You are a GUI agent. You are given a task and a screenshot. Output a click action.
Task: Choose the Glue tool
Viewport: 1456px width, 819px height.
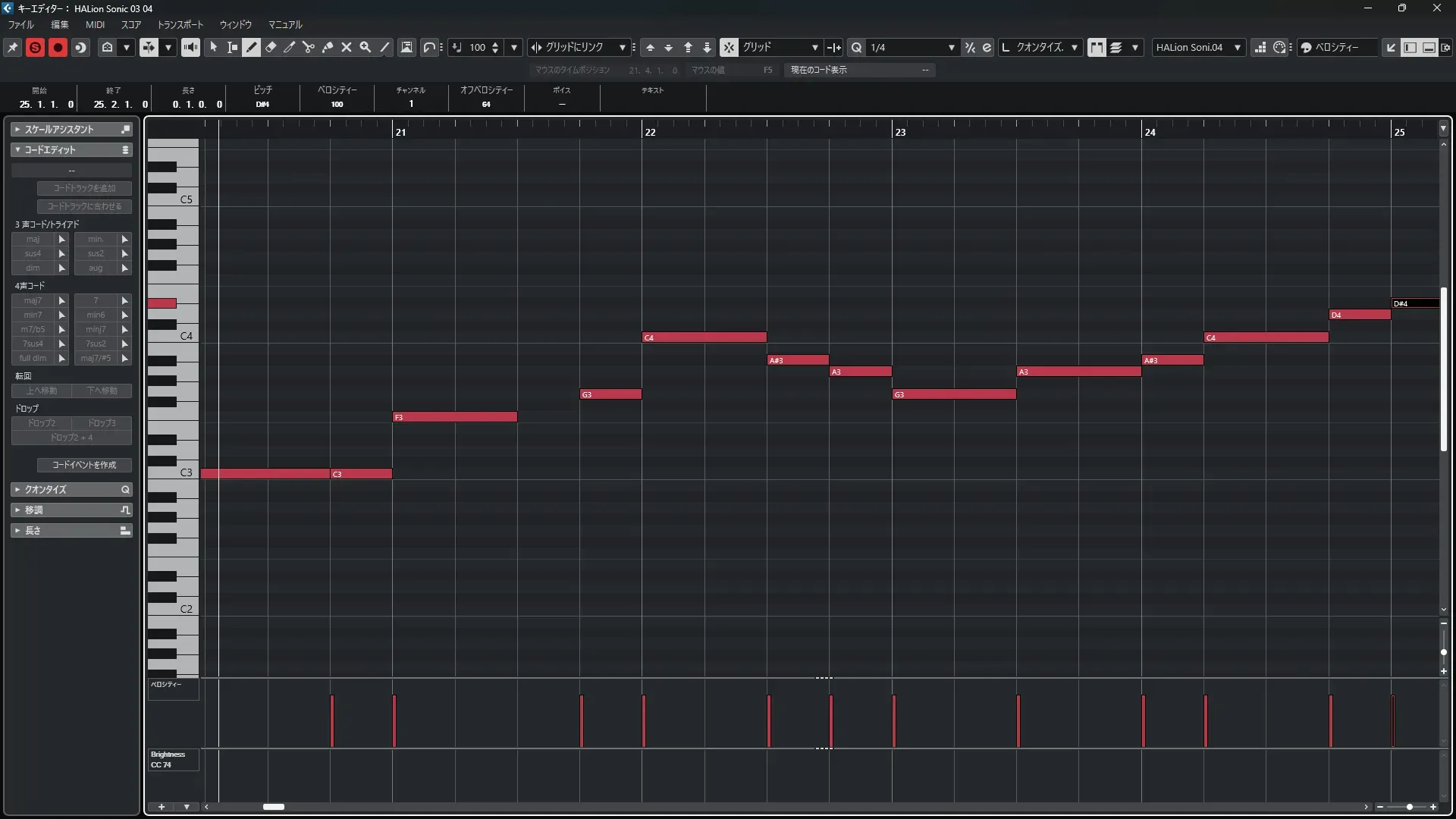tap(328, 47)
